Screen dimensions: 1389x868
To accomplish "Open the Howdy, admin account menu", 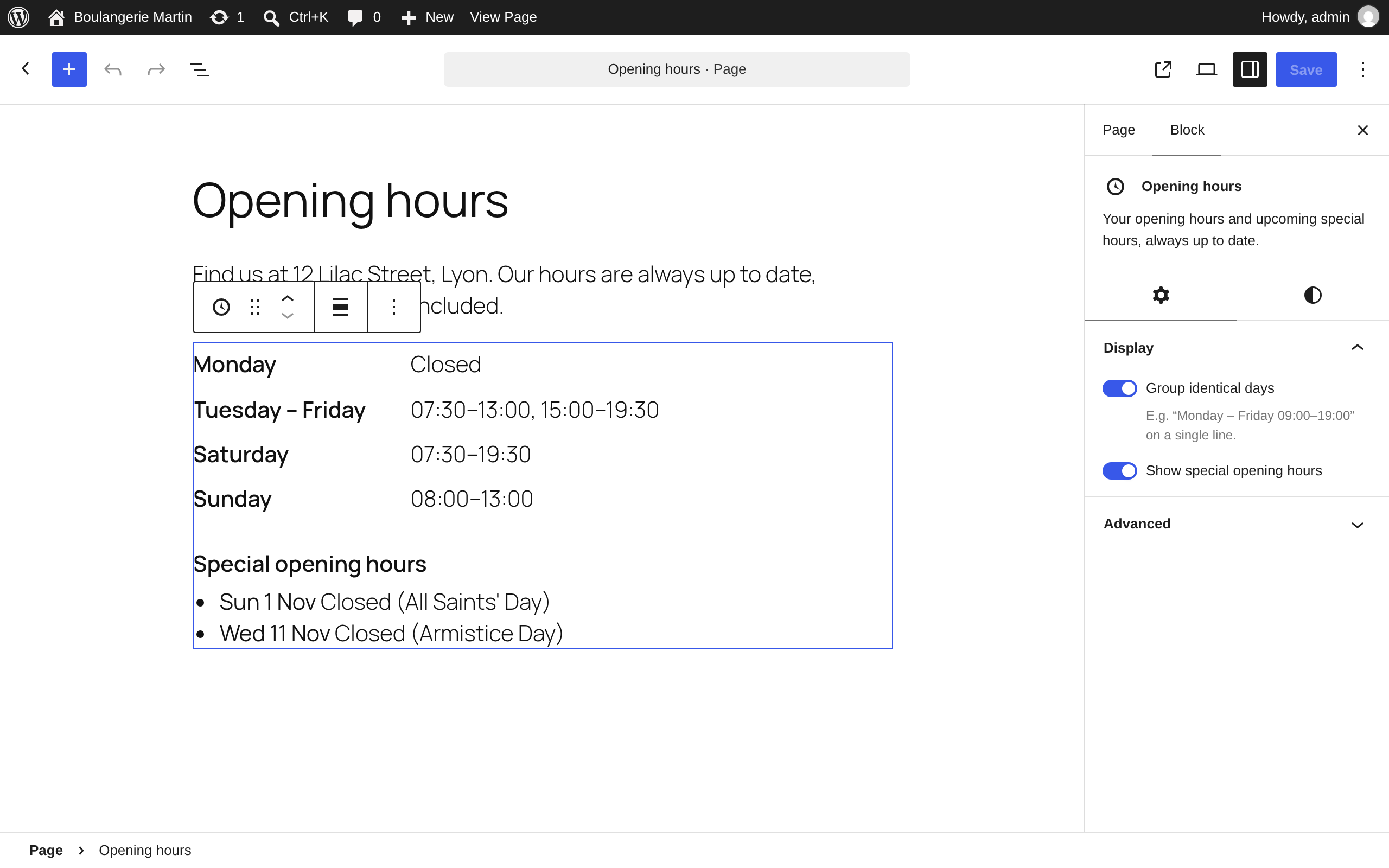I will (1319, 17).
